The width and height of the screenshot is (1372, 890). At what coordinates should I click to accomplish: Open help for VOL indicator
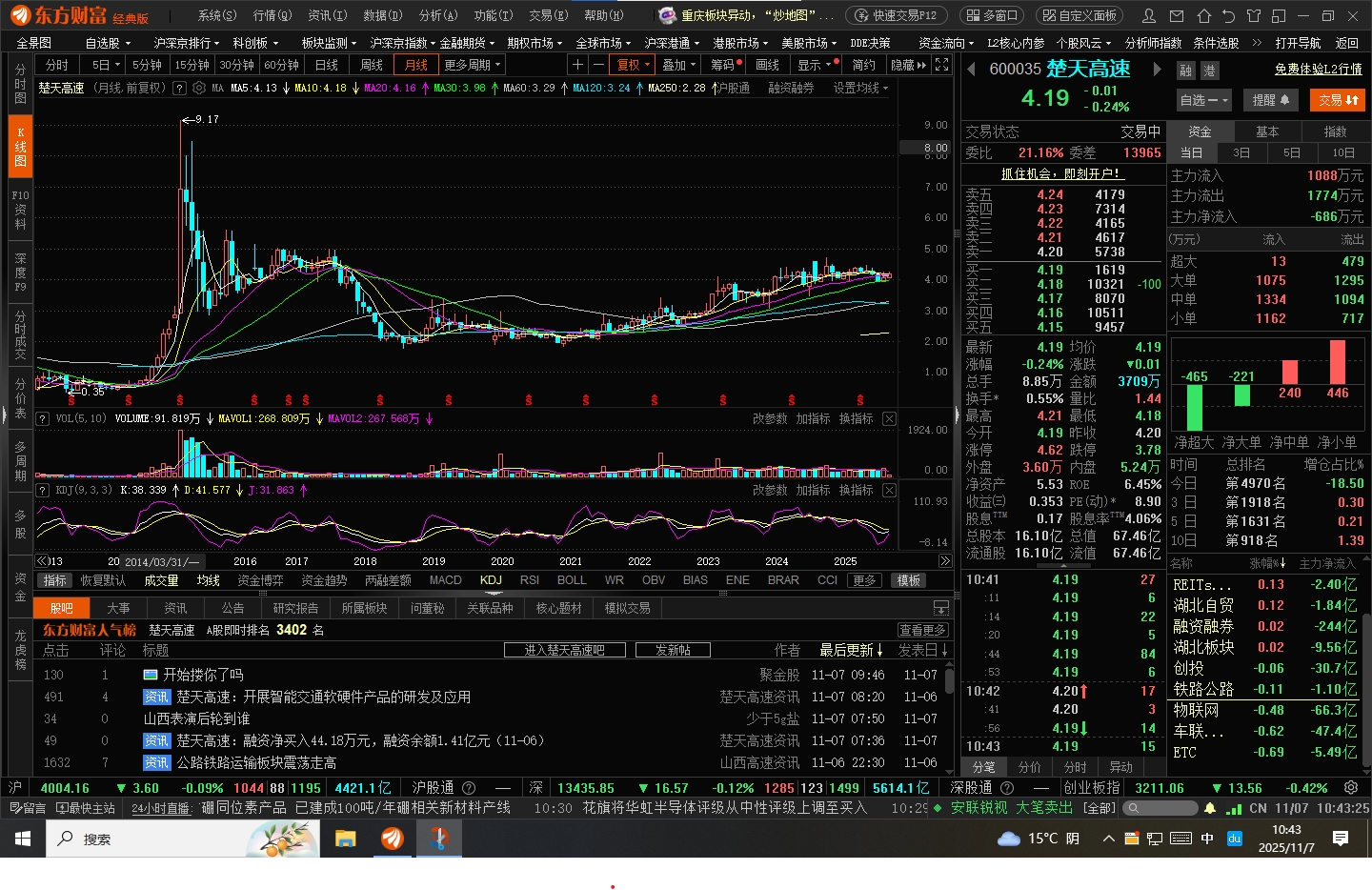pos(43,419)
